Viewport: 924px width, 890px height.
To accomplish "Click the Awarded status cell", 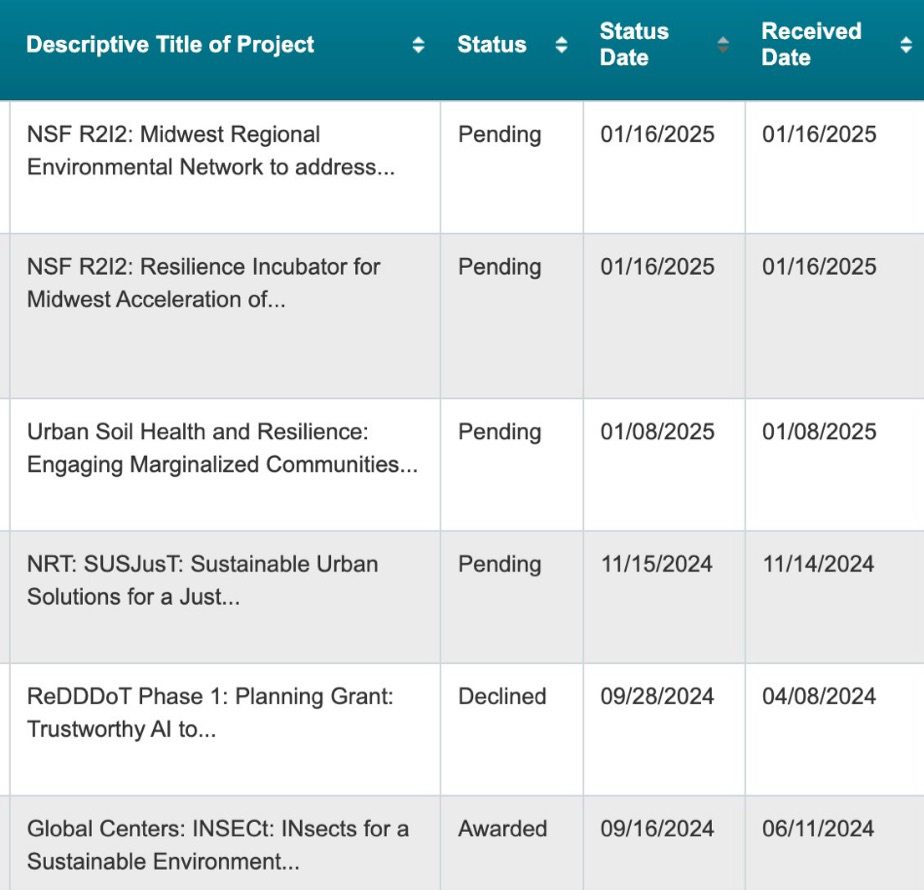I will (502, 828).
